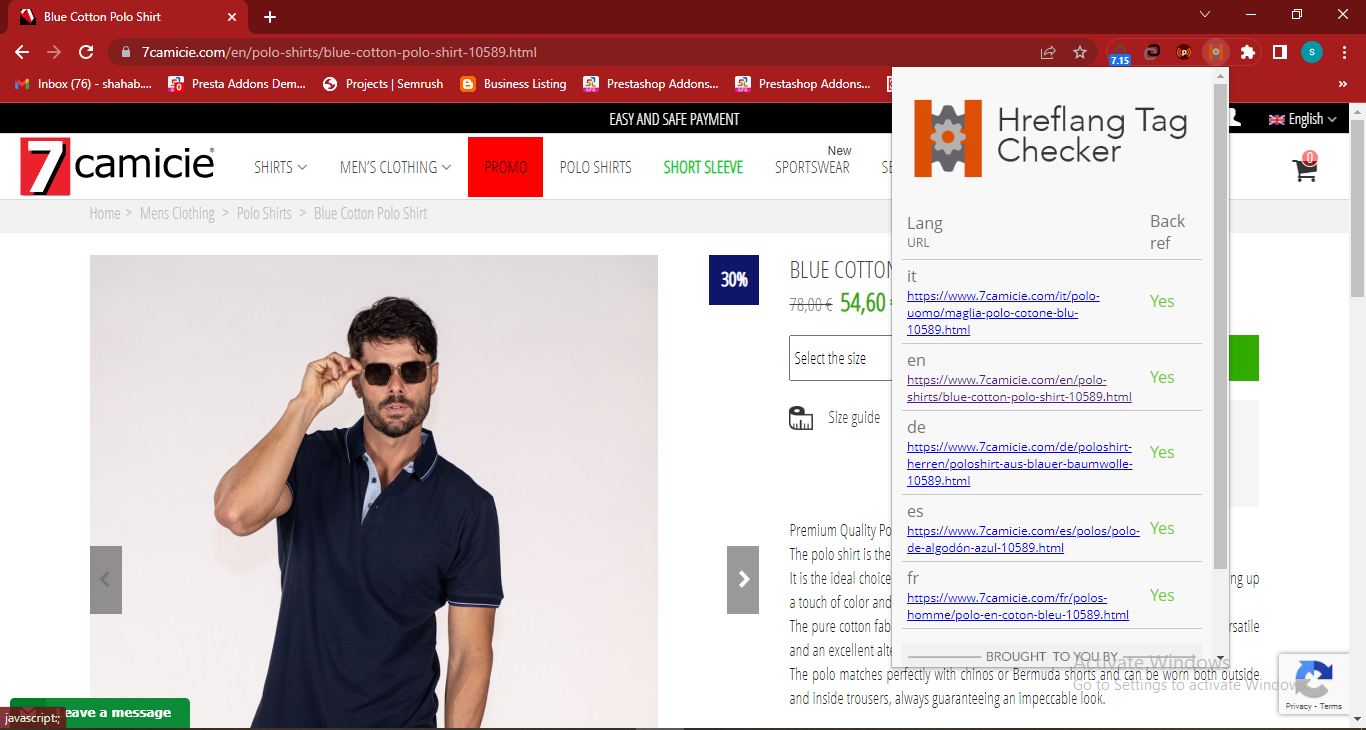
Task: Click the EASY AND SAFE PAYMENT banner text
Action: click(674, 119)
